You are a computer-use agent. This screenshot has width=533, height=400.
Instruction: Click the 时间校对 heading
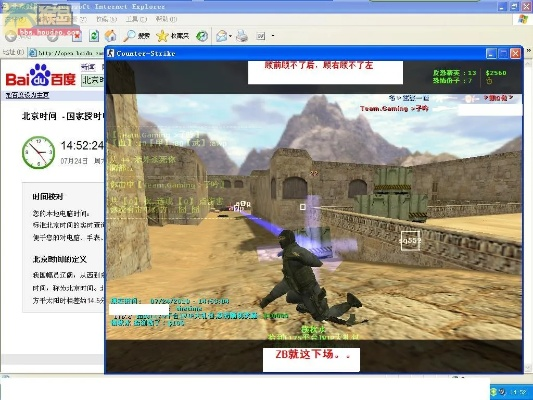click(48, 196)
